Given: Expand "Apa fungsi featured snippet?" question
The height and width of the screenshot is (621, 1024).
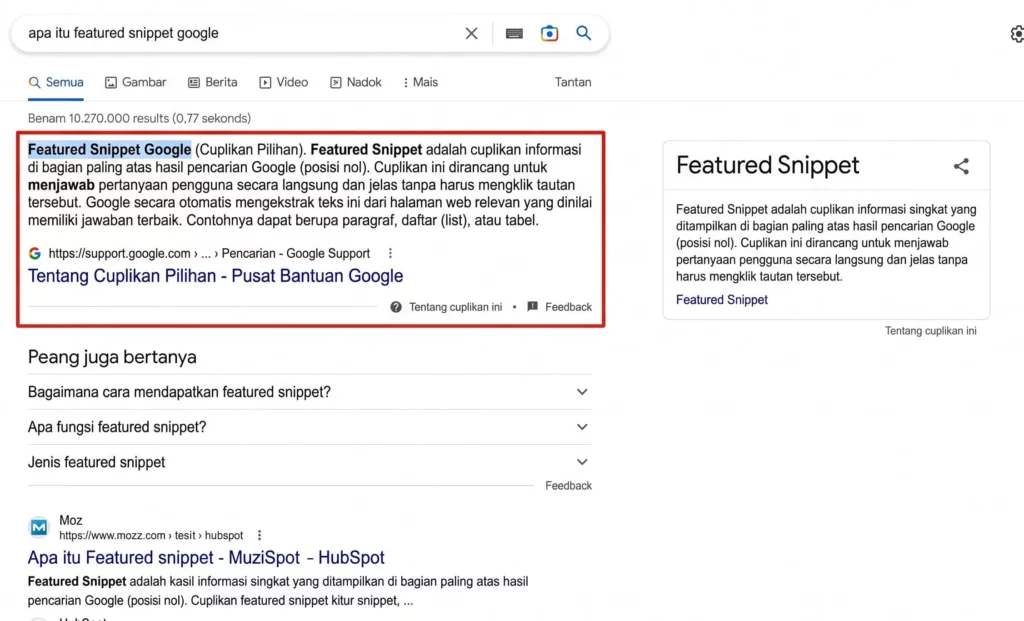Looking at the screenshot, I should [310, 427].
